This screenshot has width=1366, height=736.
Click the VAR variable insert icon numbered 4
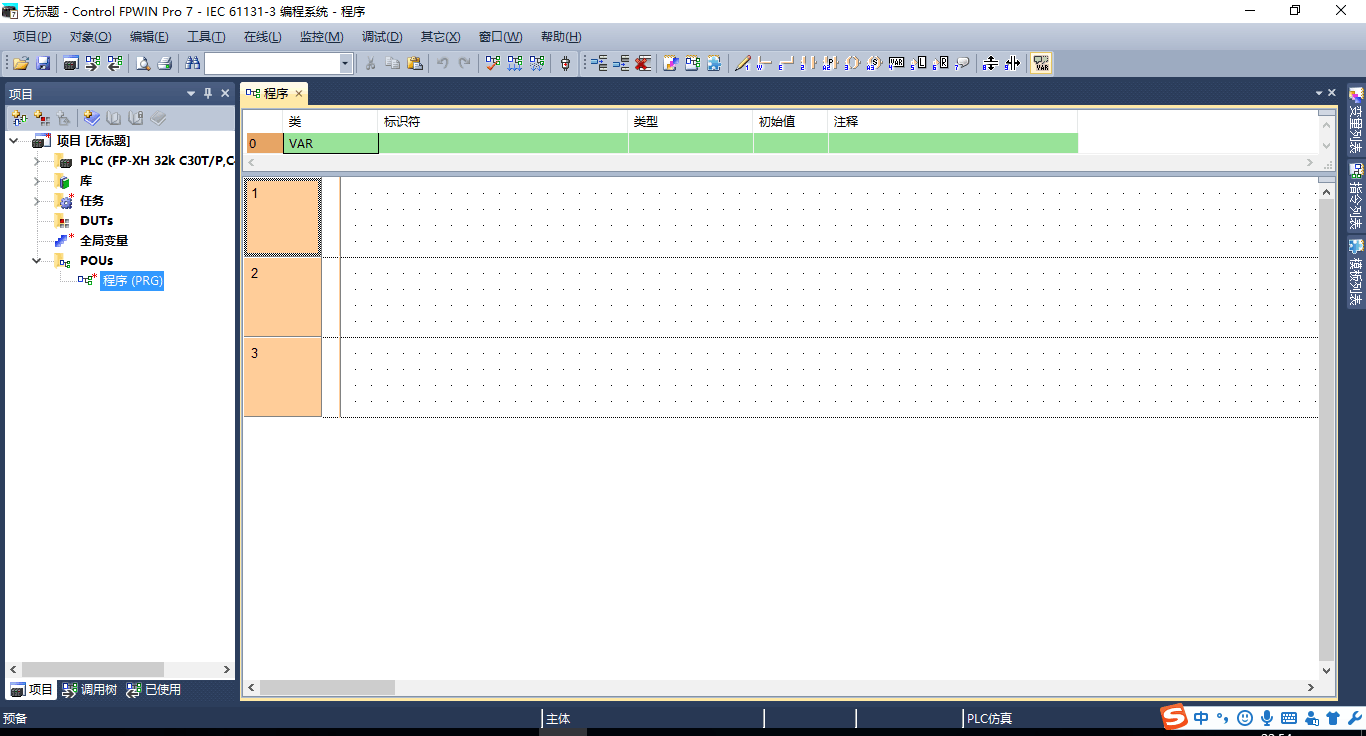[x=896, y=63]
